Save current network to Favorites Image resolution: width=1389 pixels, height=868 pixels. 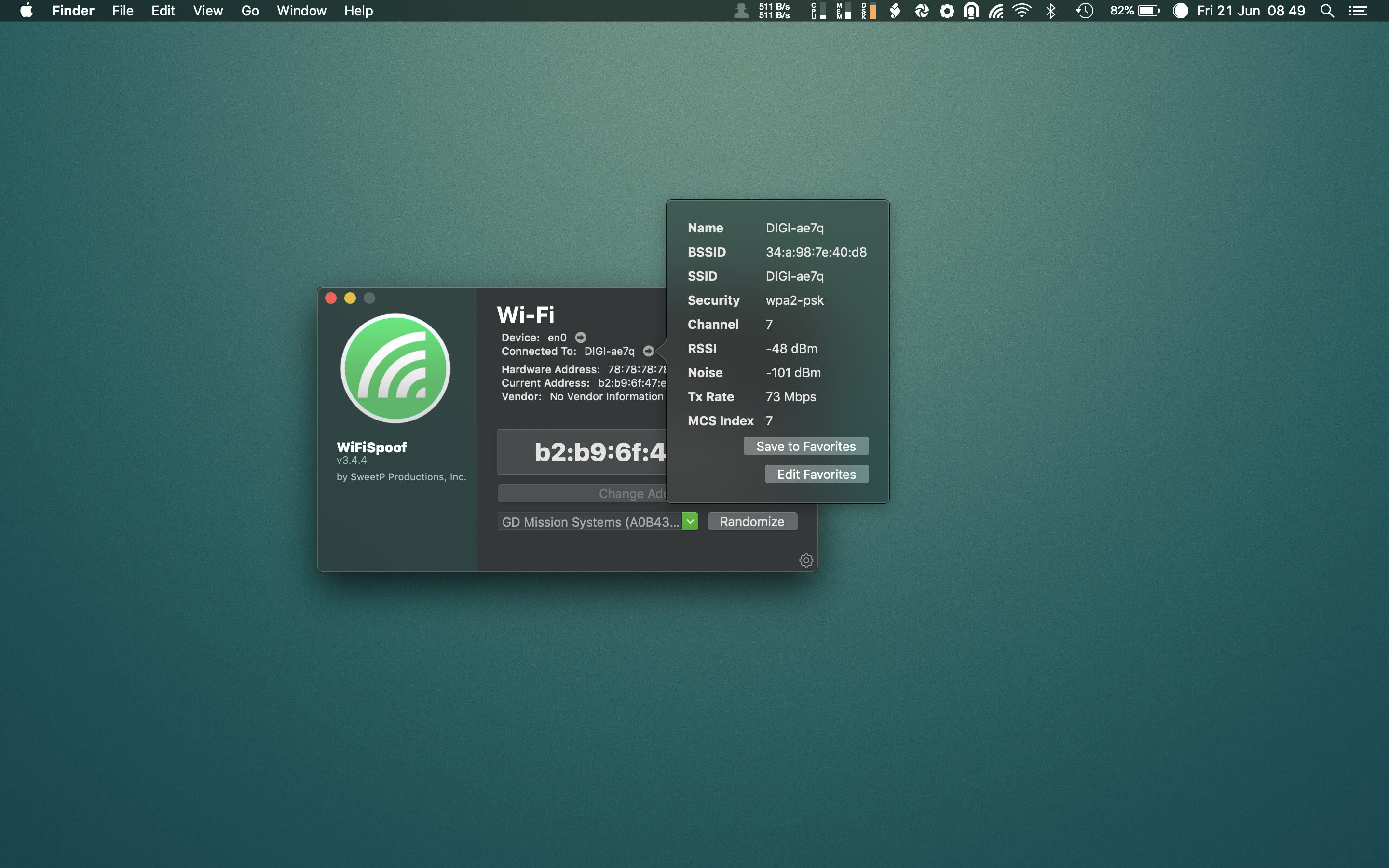coord(805,446)
